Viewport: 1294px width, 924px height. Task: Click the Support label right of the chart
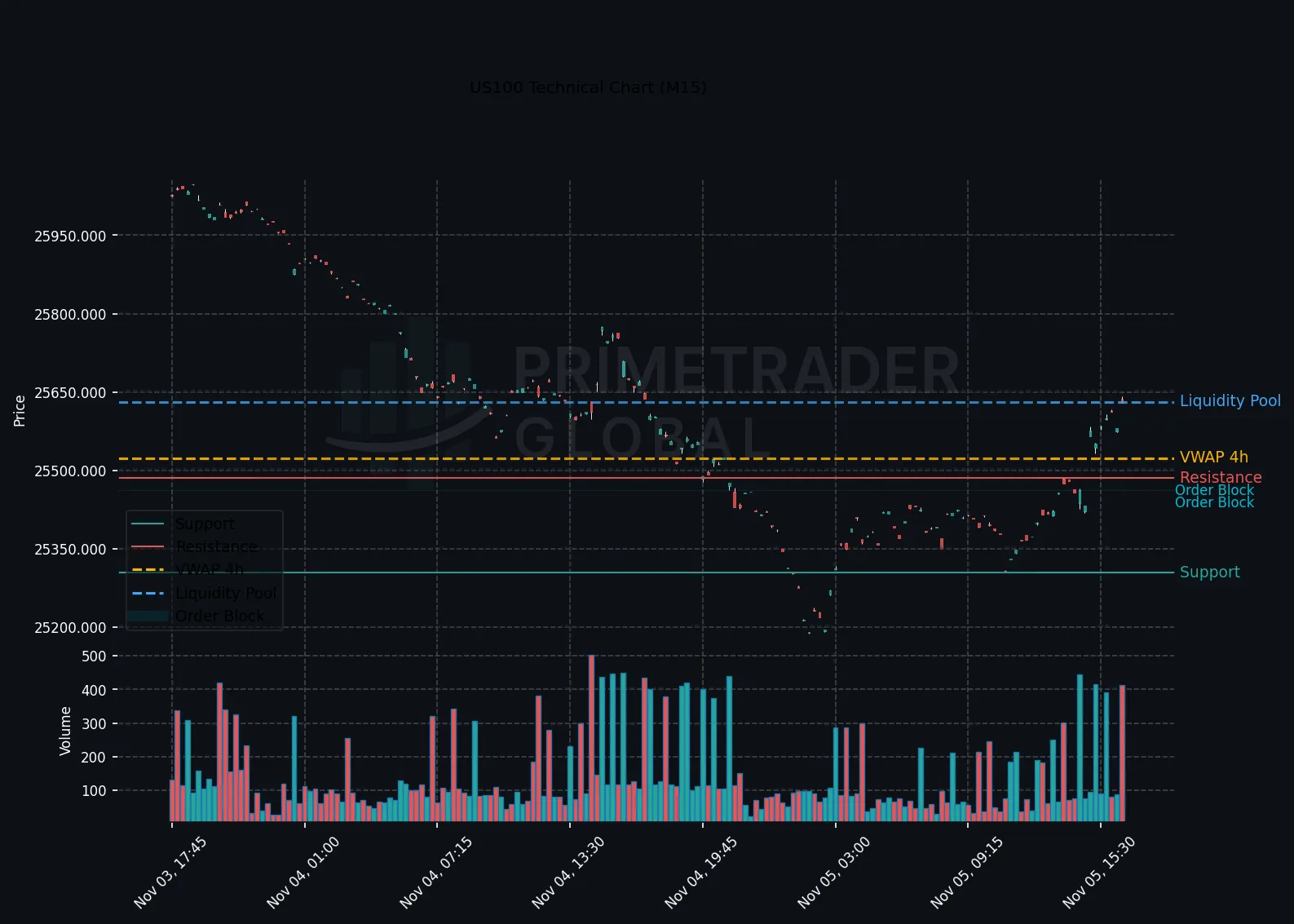click(x=1209, y=572)
